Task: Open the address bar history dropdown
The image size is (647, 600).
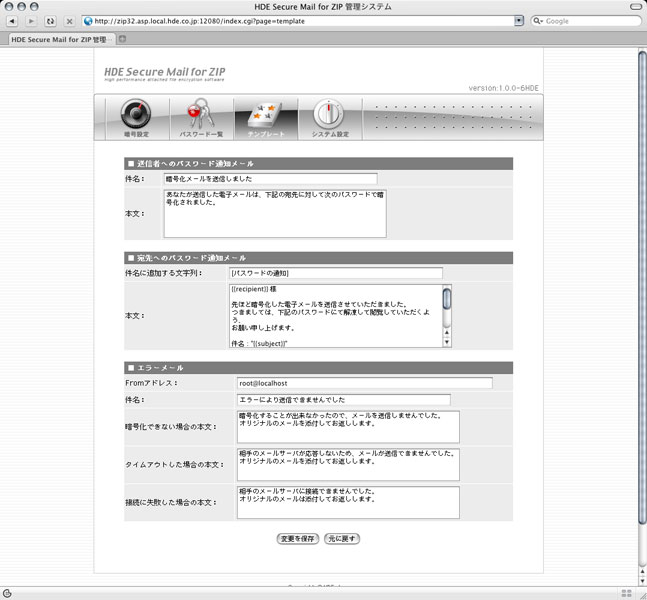Action: point(519,21)
